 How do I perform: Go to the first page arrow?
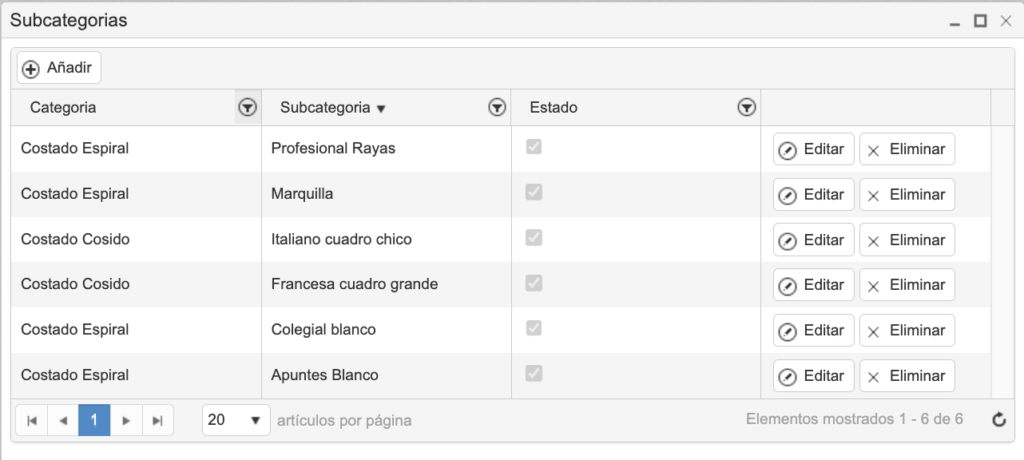point(31,421)
